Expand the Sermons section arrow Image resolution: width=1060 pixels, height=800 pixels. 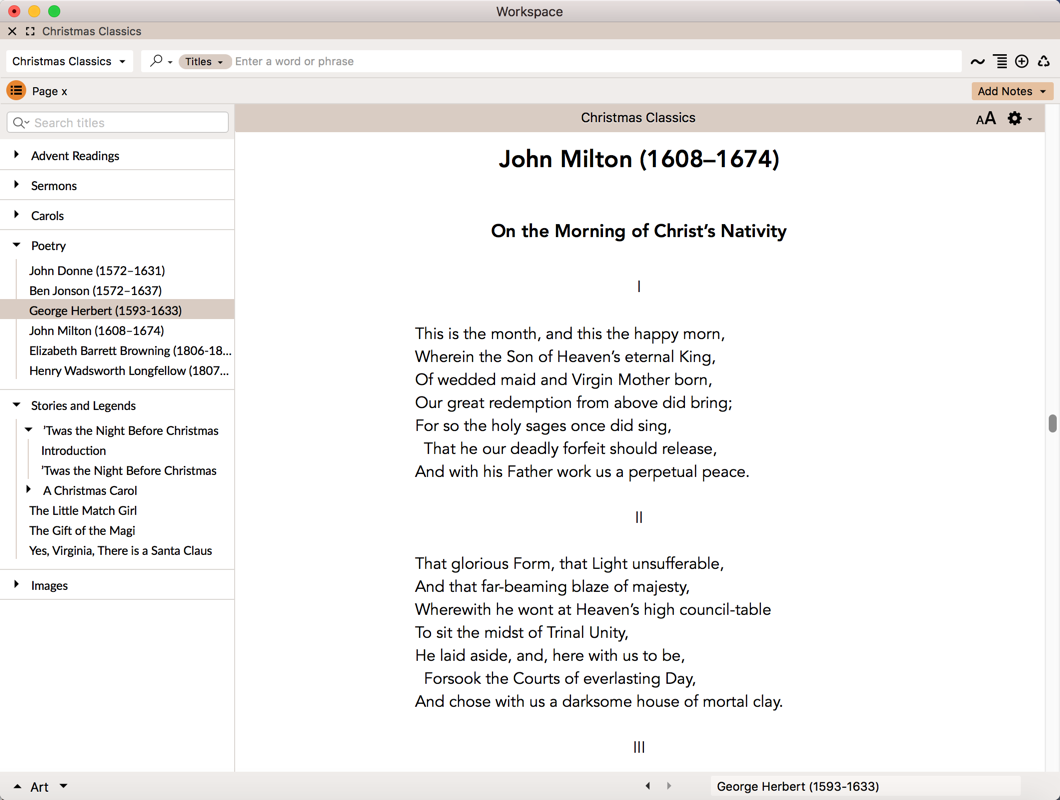coord(16,185)
